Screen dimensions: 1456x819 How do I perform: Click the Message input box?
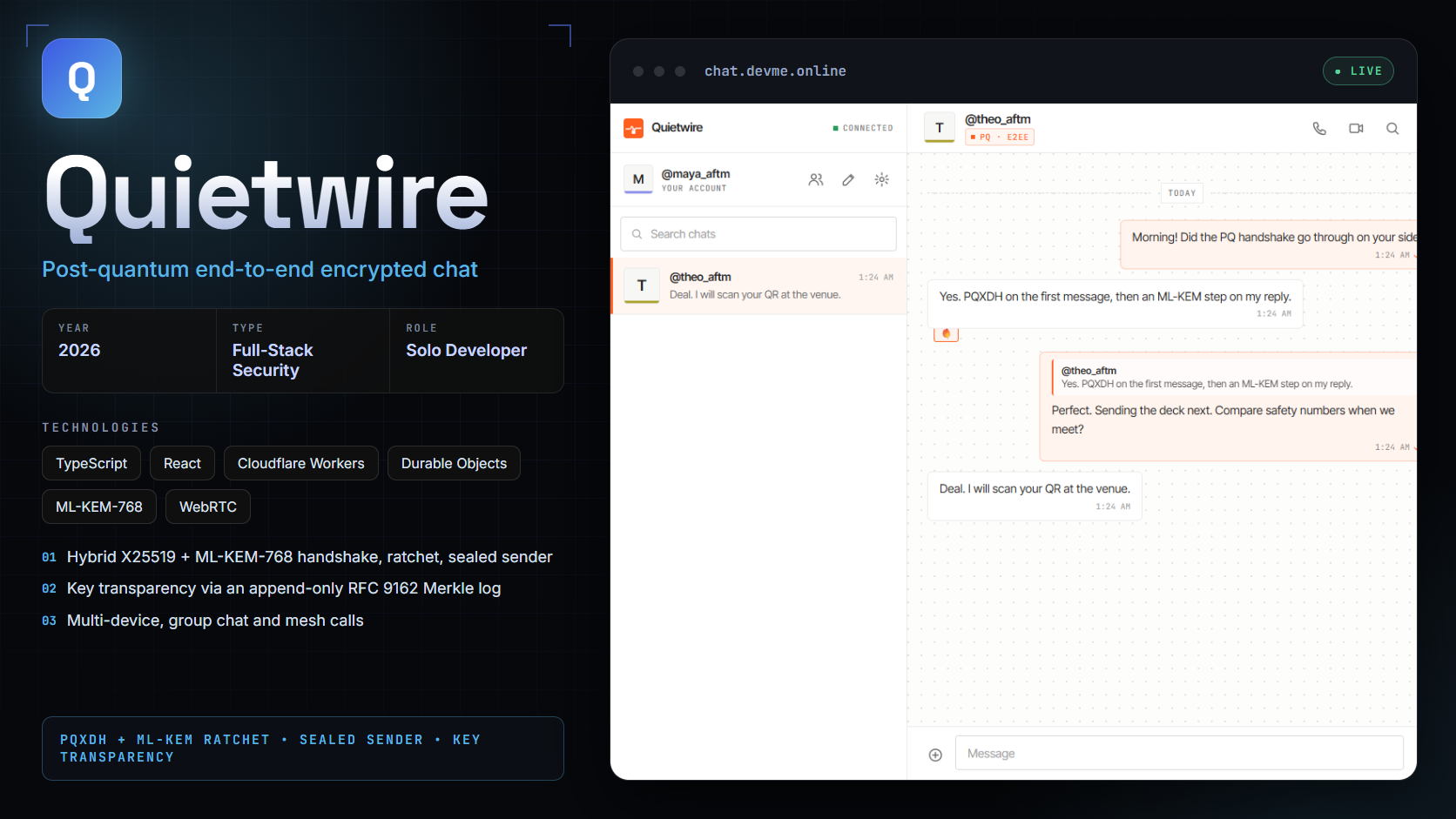(x=1179, y=754)
